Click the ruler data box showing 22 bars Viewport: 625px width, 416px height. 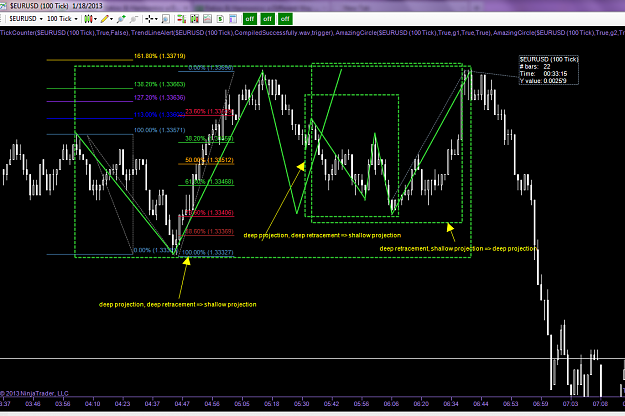point(548,70)
